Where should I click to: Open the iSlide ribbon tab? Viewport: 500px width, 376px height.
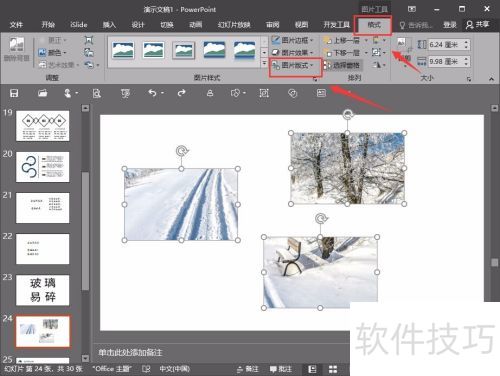click(79, 25)
